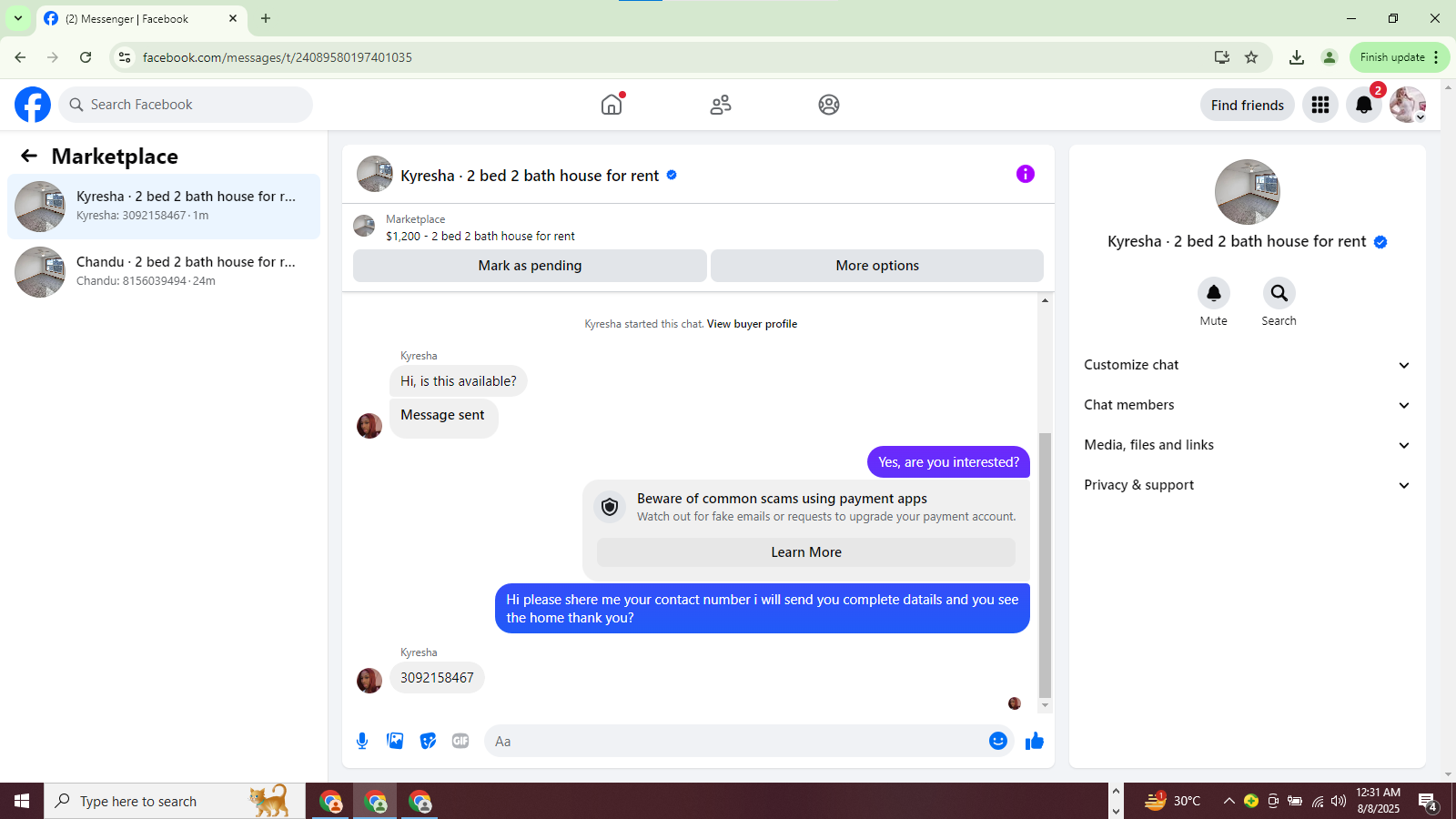This screenshot has height=819, width=1456.
Task: Expand Media, files and links section
Action: click(1247, 445)
